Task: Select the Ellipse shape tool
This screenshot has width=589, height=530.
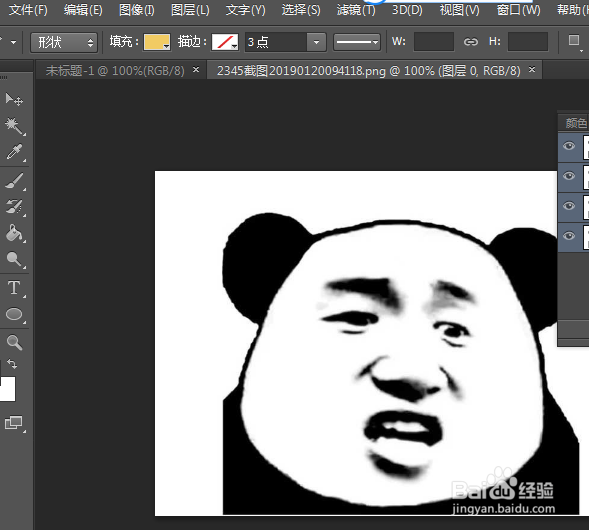Action: 14,314
